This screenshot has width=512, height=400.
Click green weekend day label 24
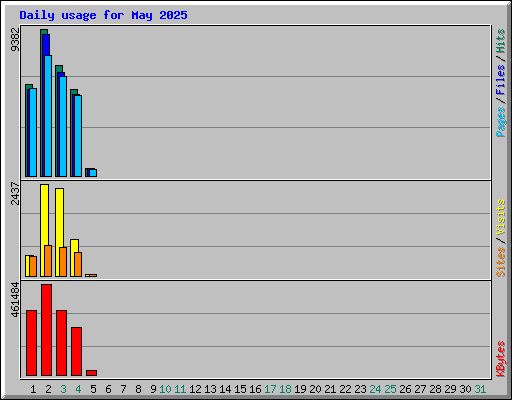[375, 389]
